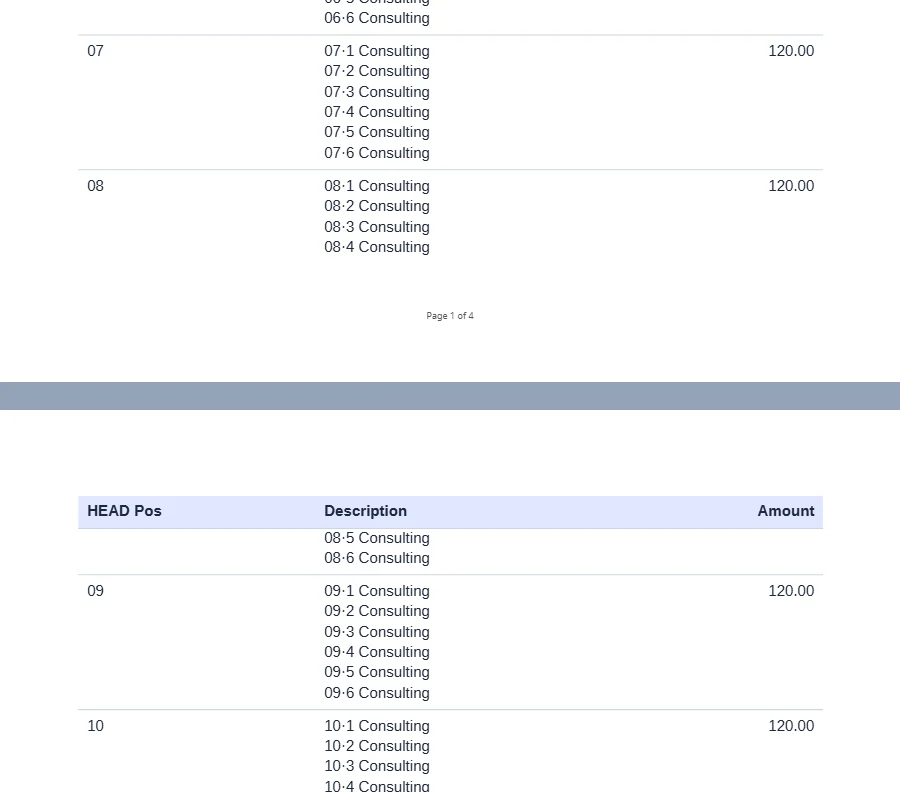Select the 10·2 Consulting line
The height and width of the screenshot is (792, 900).
(x=377, y=746)
